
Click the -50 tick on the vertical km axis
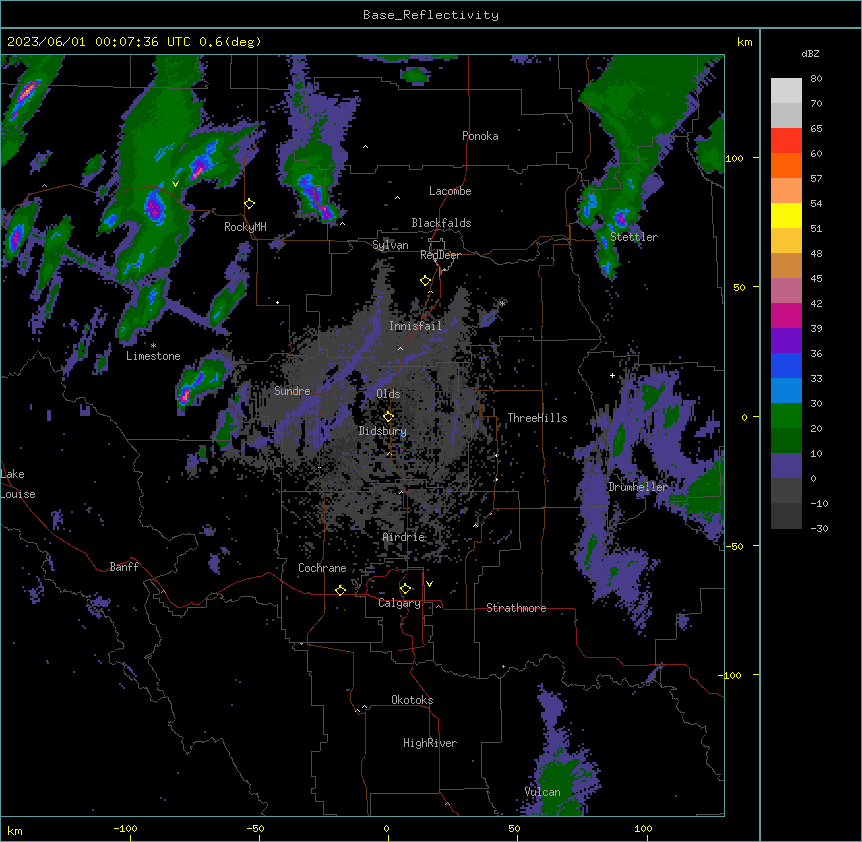tap(734, 546)
